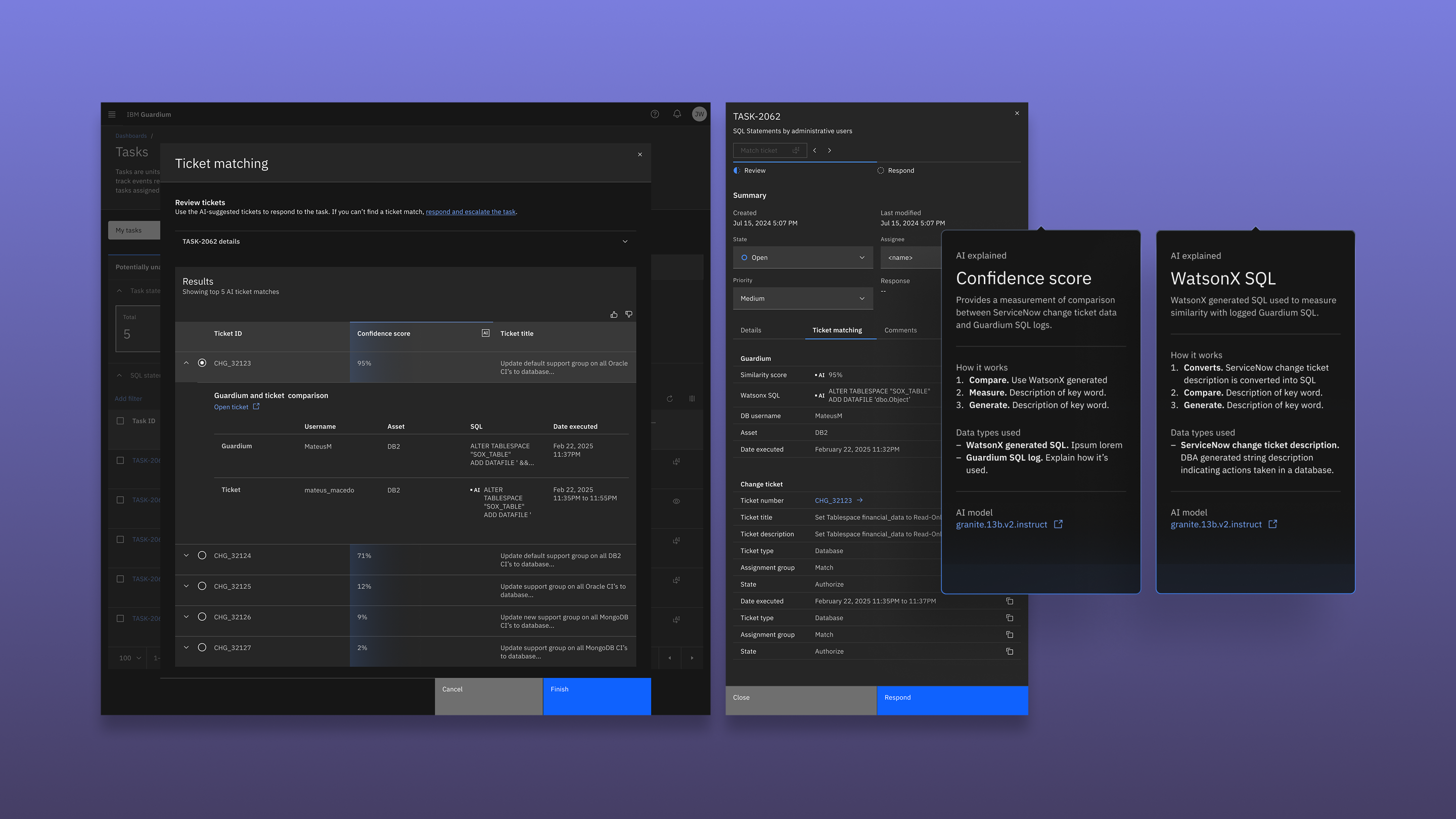This screenshot has height=819, width=1456.
Task: Select the My tasks tab
Action: coord(134,230)
